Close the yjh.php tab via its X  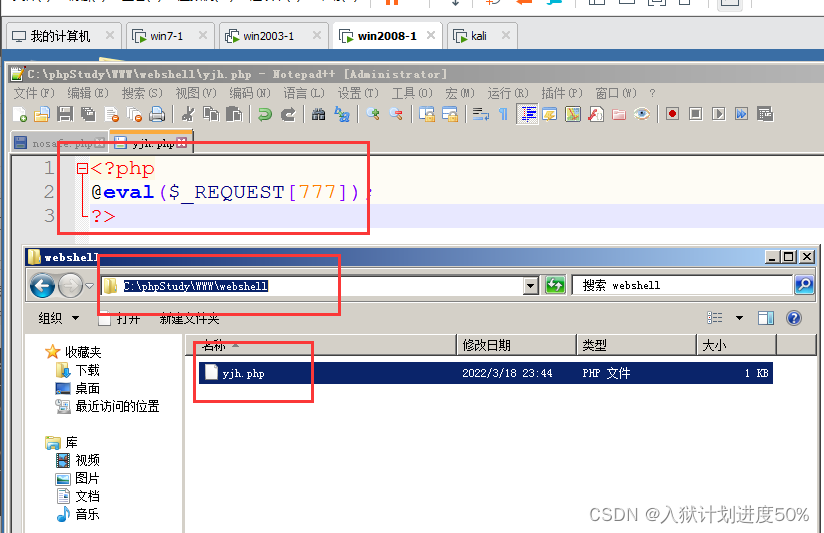point(182,142)
